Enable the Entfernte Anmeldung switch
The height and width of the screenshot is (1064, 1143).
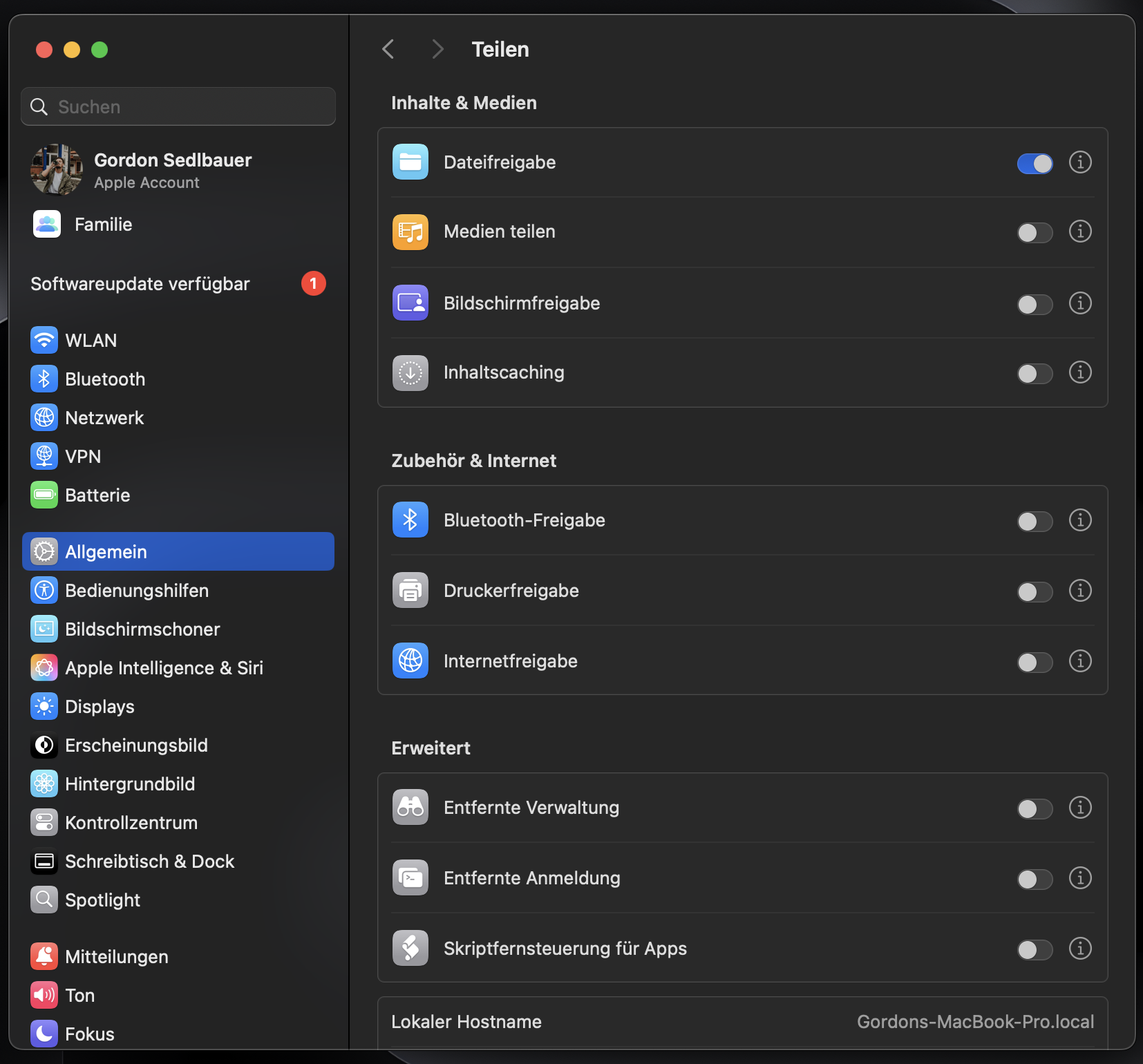tap(1035, 879)
